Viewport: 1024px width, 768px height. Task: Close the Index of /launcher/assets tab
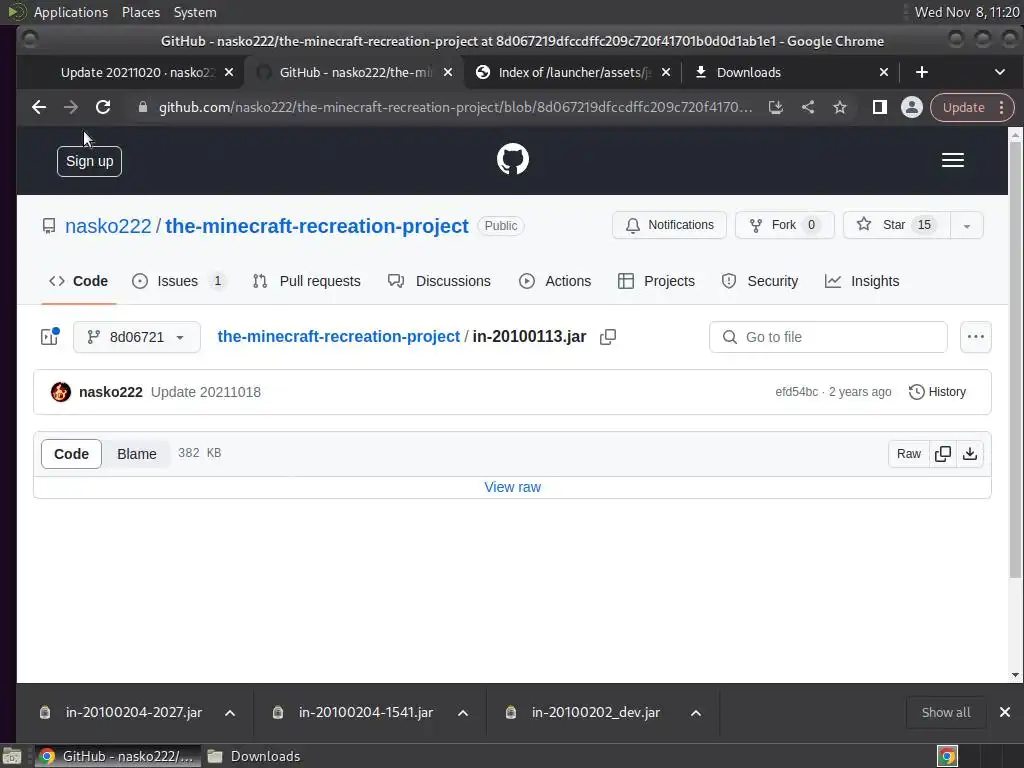(x=665, y=72)
